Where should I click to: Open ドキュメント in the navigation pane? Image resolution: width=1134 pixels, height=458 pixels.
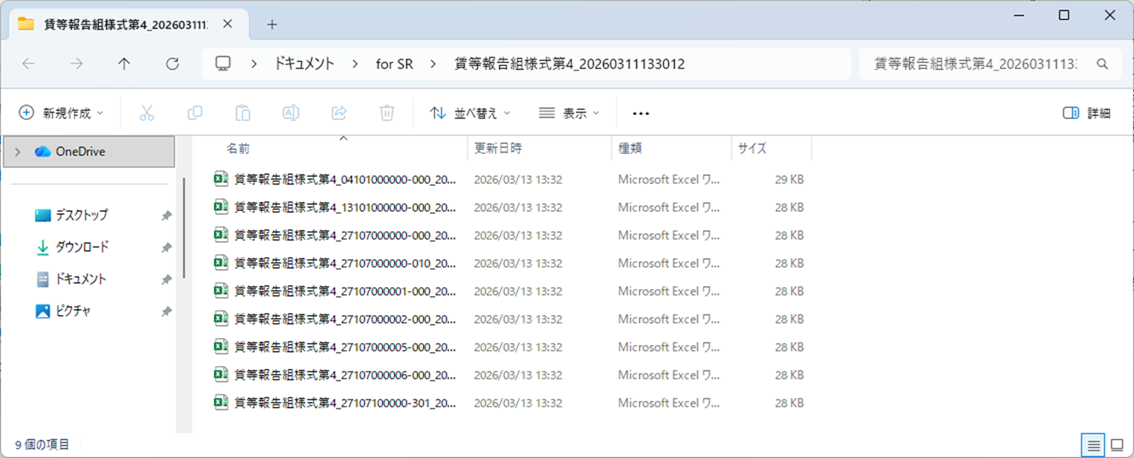pyautogui.click(x=80, y=279)
